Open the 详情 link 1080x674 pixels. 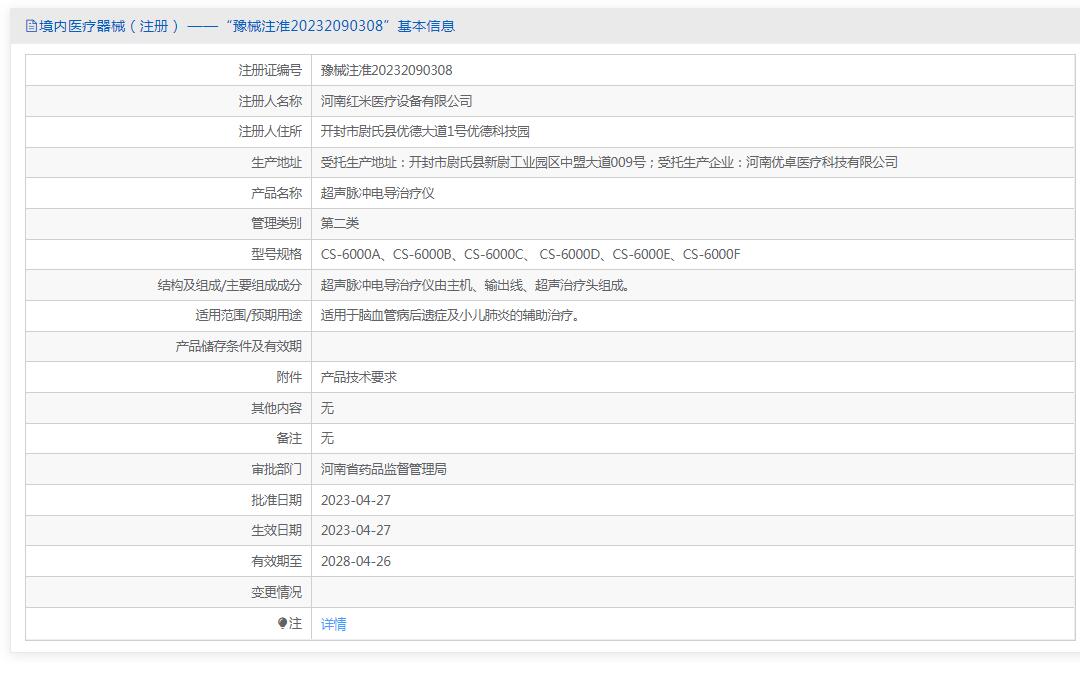coord(333,624)
